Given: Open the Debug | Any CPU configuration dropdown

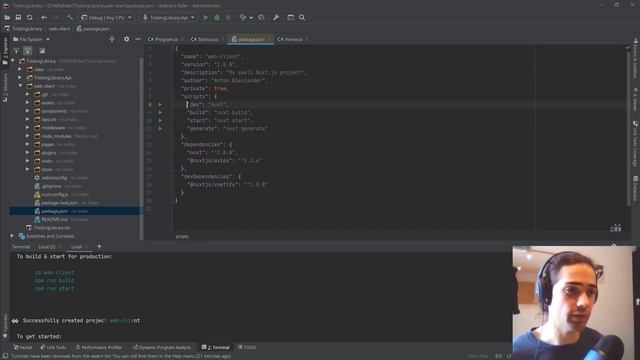Looking at the screenshot, I should [x=107, y=18].
